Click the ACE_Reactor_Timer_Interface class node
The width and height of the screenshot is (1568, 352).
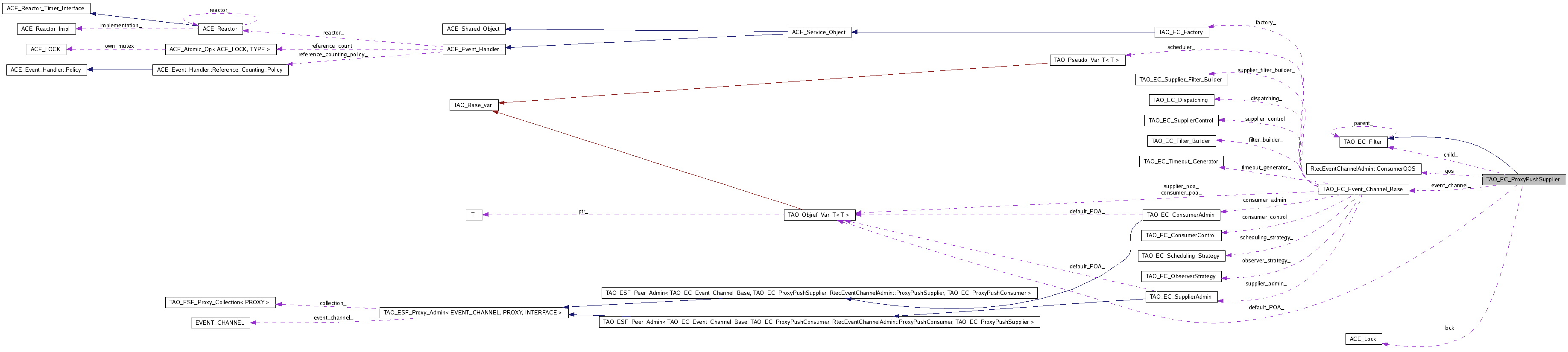pyautogui.click(x=46, y=9)
